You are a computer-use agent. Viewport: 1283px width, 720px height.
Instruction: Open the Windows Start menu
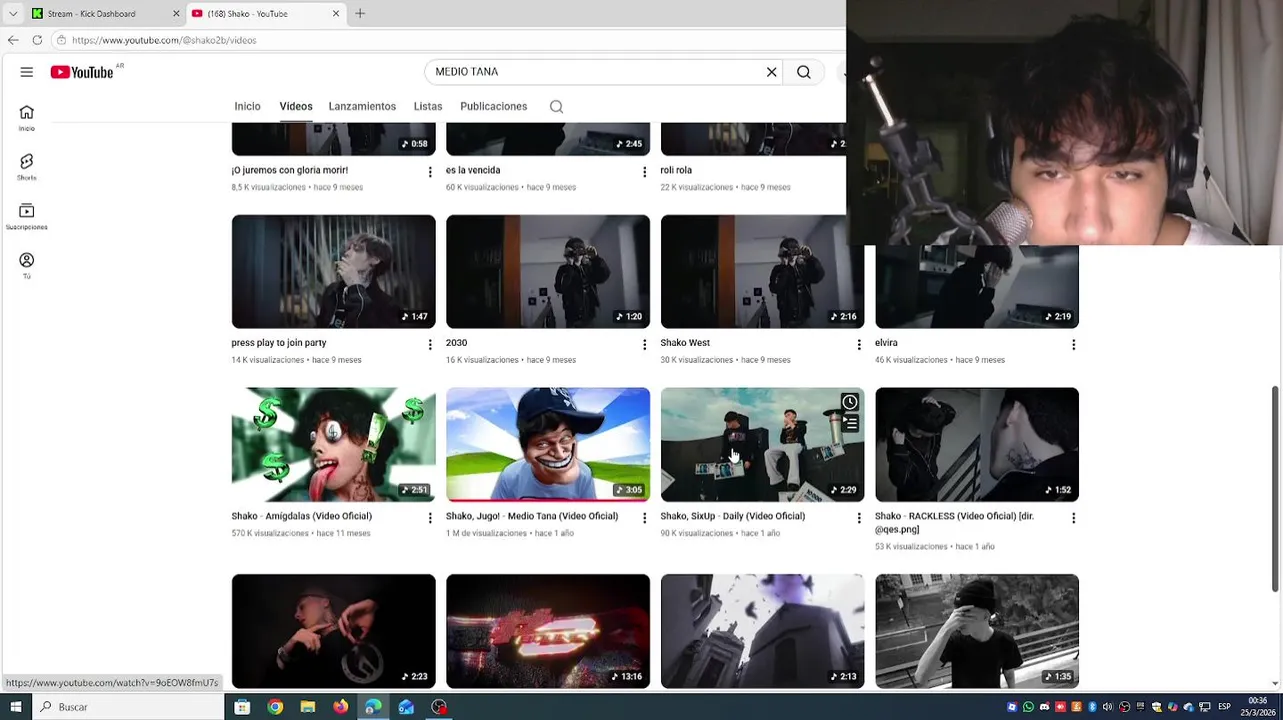(x=15, y=707)
